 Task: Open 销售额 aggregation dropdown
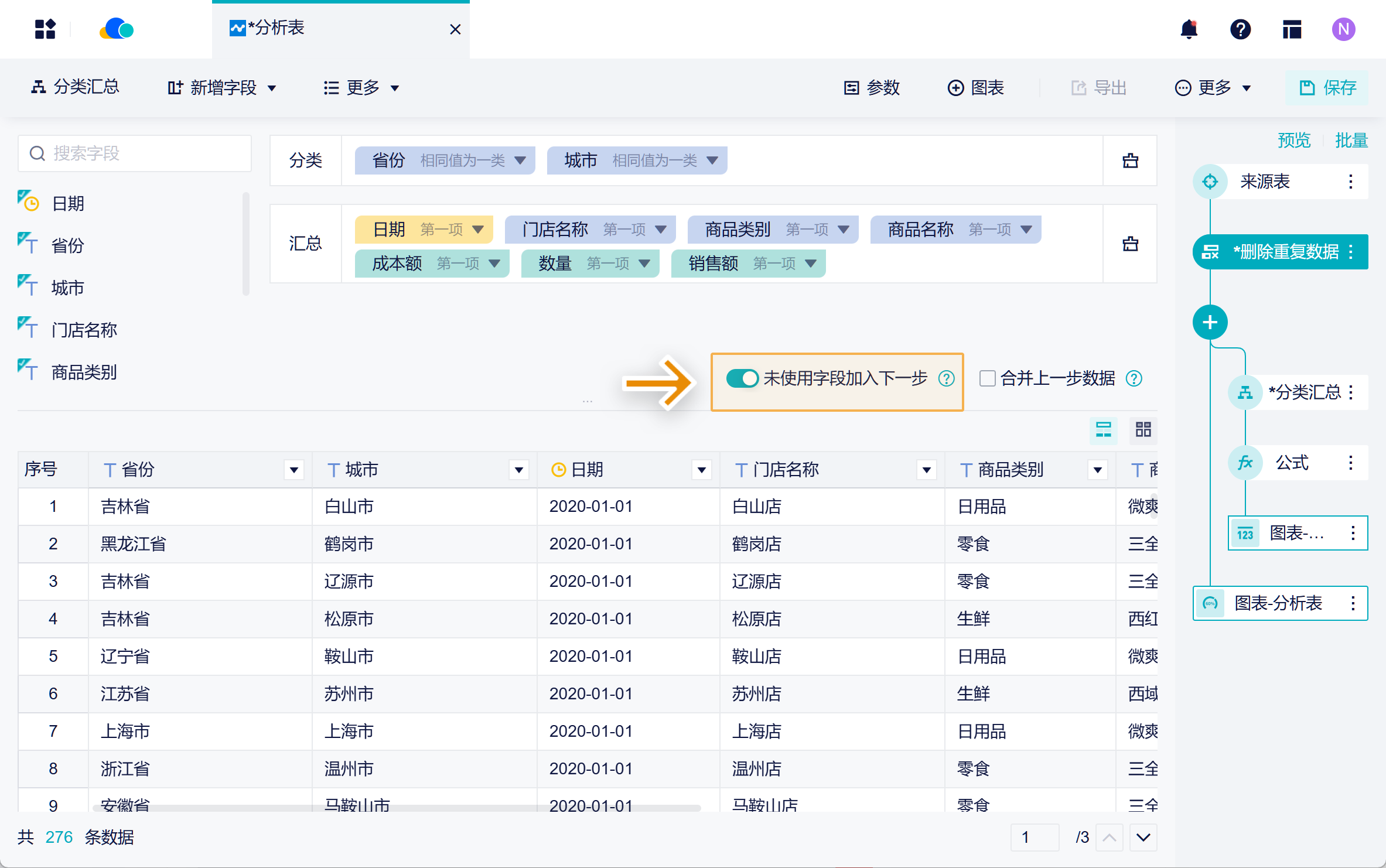811,264
